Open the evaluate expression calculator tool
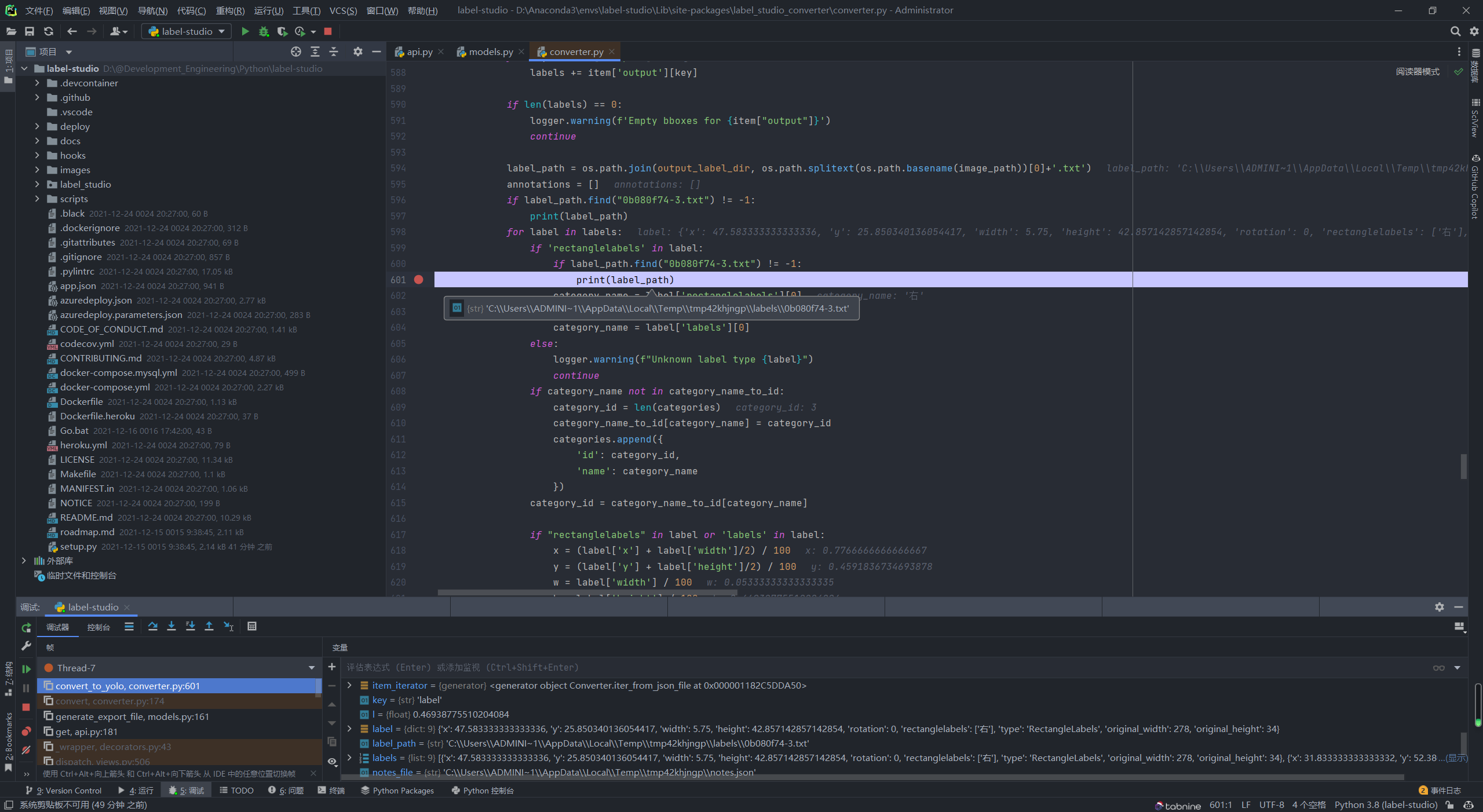Screen dimensions: 1483x812 click(x=251, y=626)
